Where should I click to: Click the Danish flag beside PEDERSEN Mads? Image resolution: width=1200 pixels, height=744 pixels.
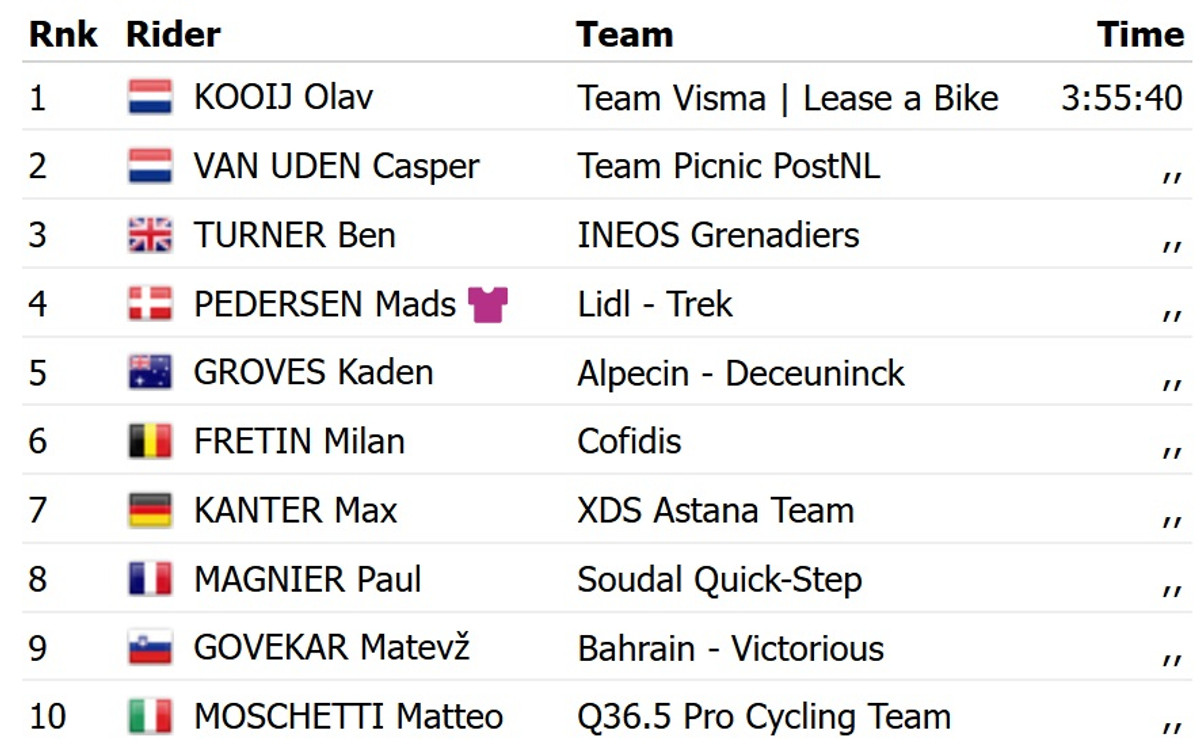pyautogui.click(x=150, y=304)
